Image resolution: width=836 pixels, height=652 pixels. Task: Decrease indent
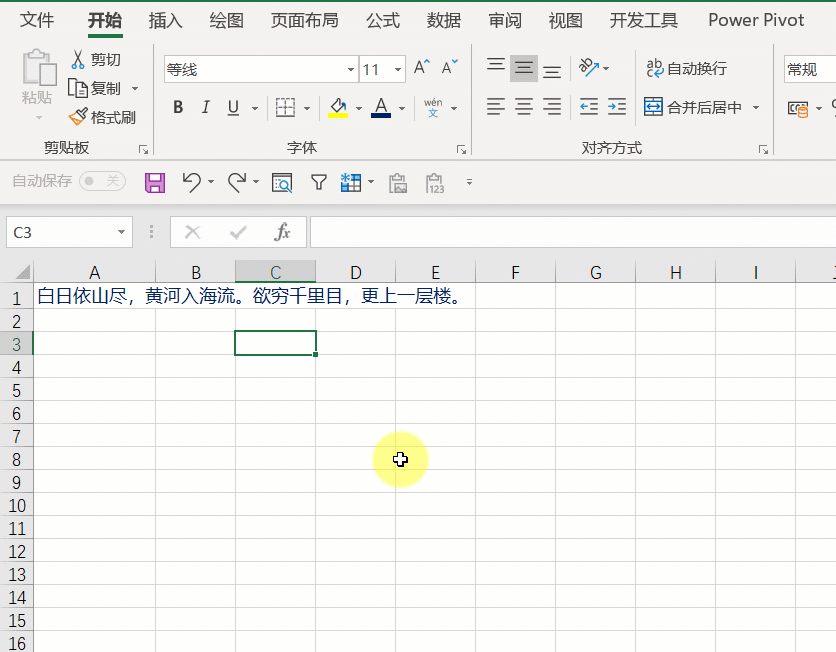point(589,107)
